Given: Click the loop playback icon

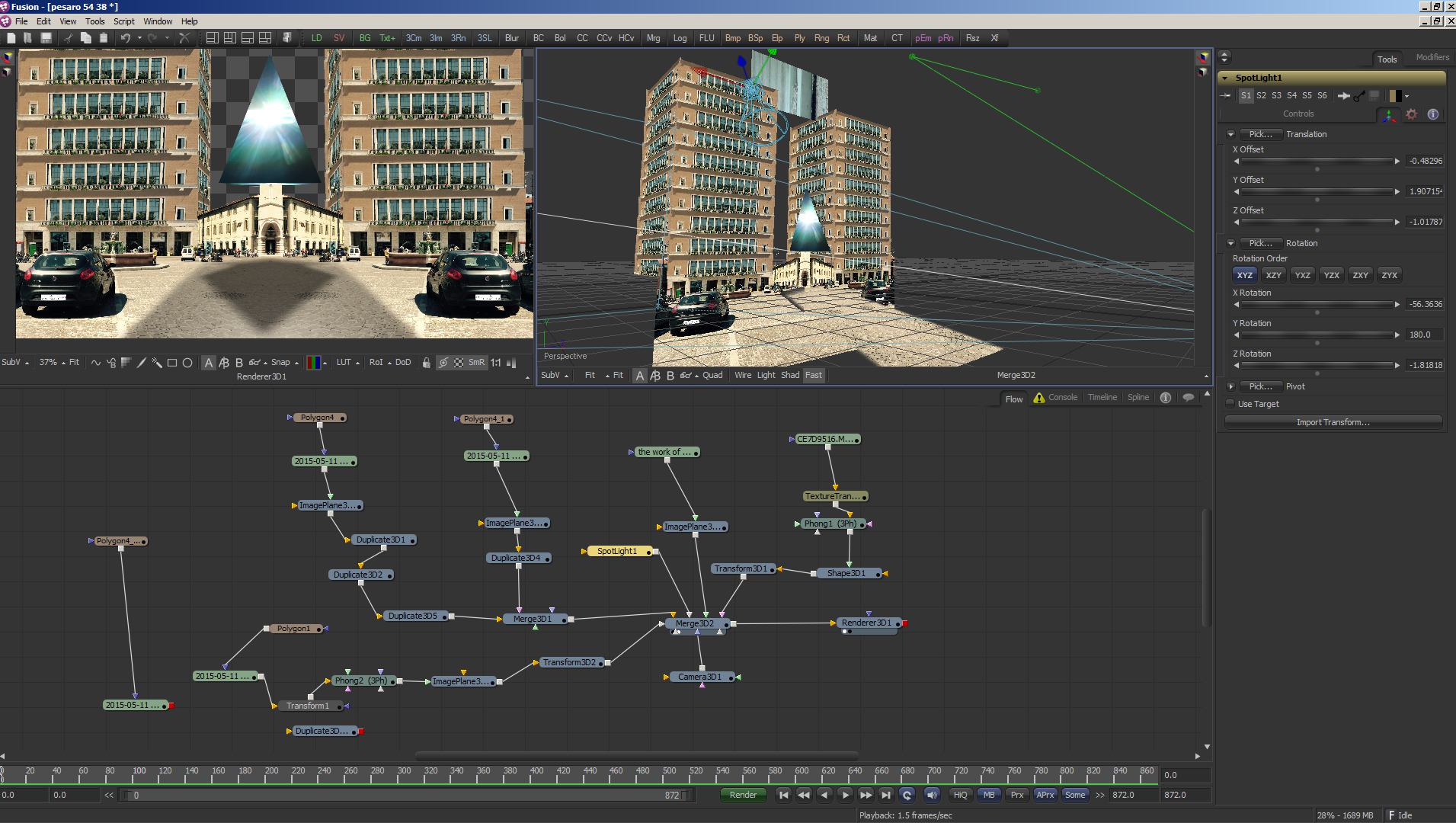Looking at the screenshot, I should (x=907, y=795).
